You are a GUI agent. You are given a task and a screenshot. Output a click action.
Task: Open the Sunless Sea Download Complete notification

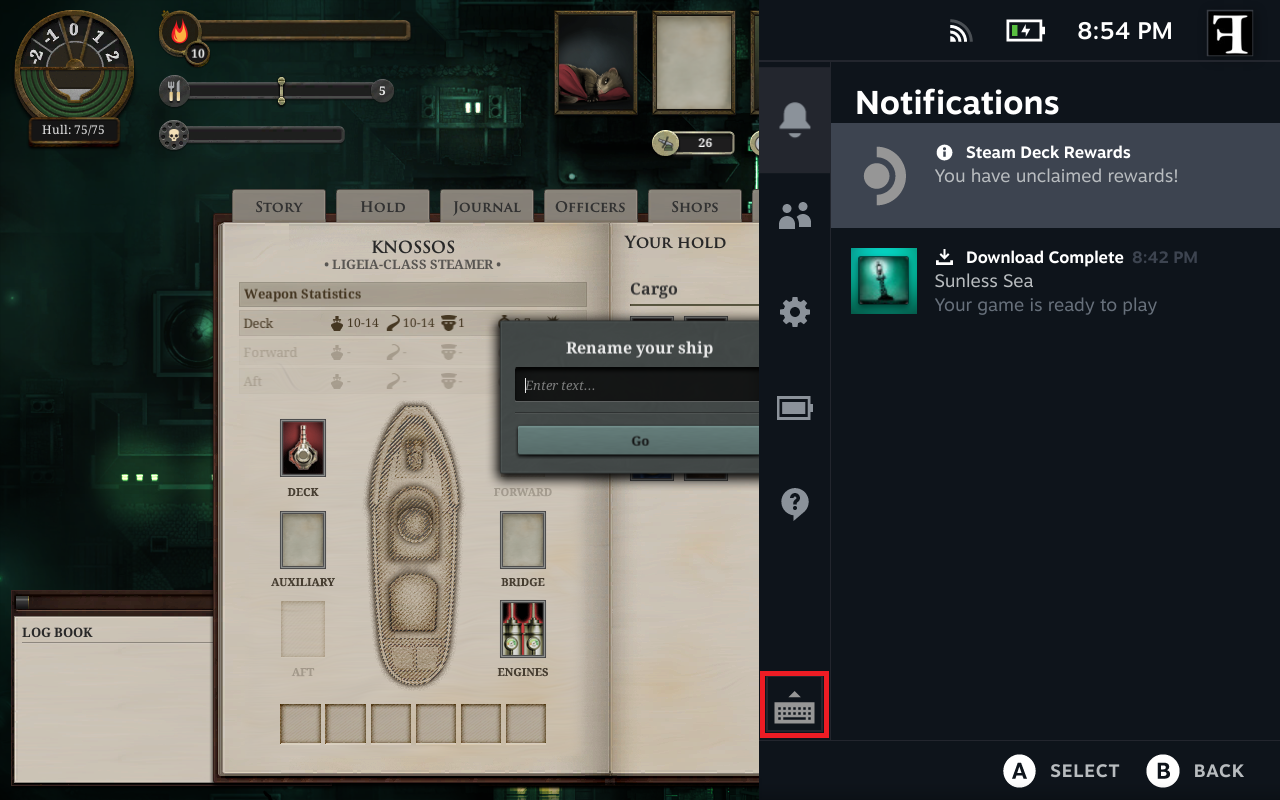tap(1055, 281)
